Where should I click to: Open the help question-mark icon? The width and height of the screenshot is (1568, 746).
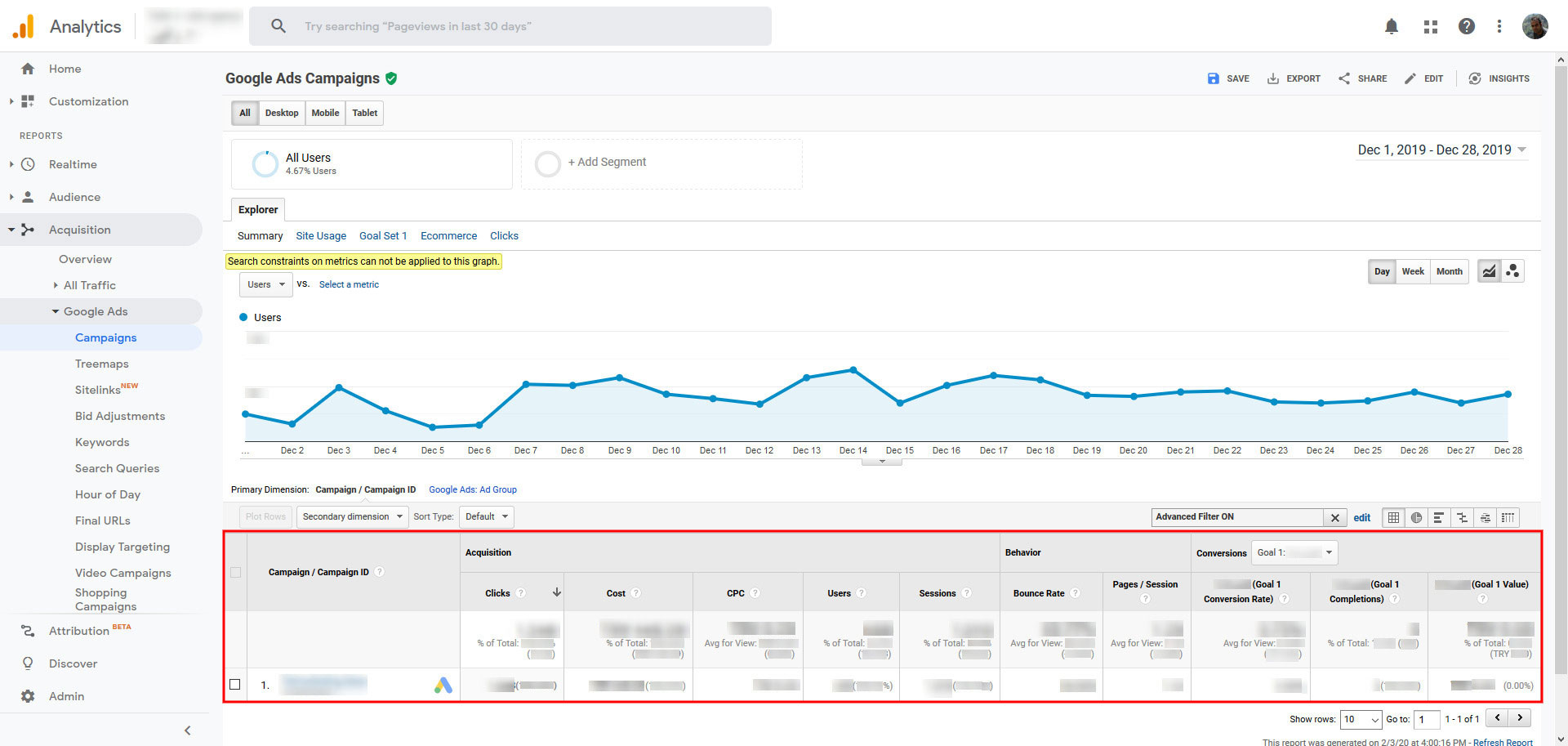click(1467, 26)
